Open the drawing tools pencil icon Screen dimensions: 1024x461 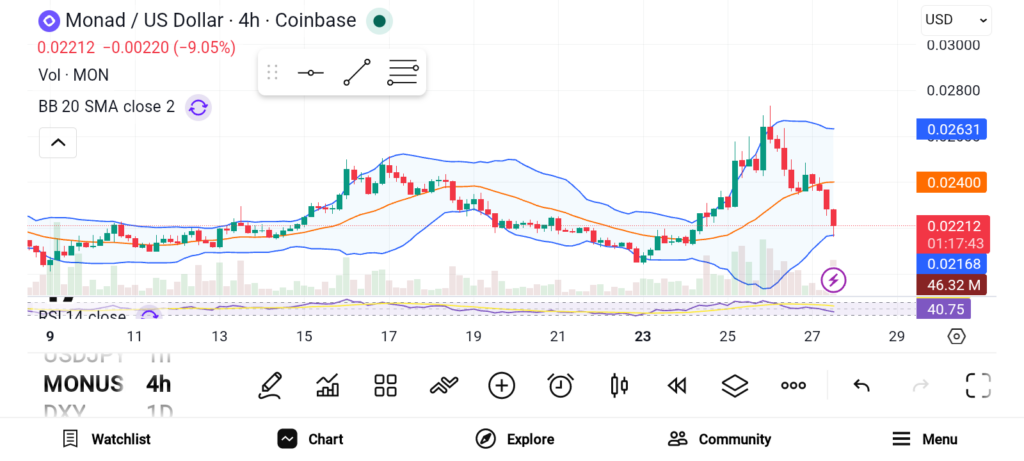269,385
